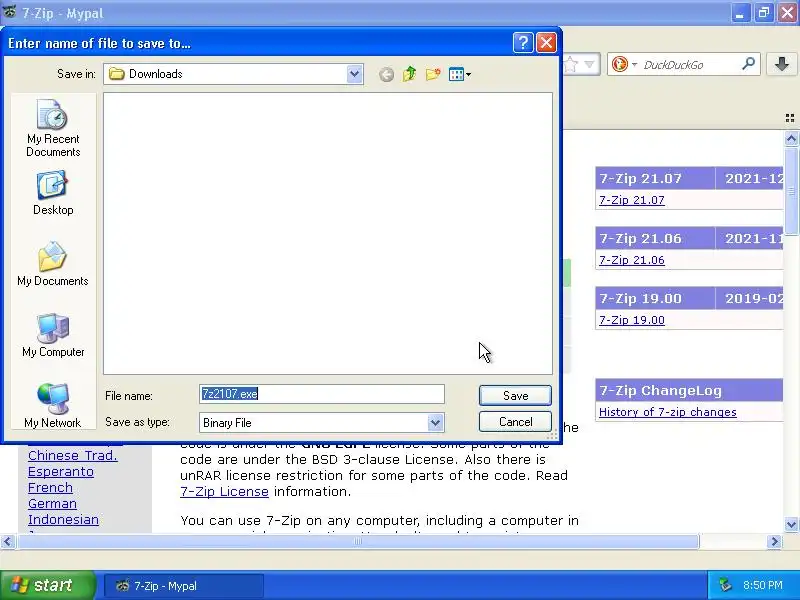Click the horizontal scrollbar right arrow
The width and height of the screenshot is (800, 600).
[774, 541]
